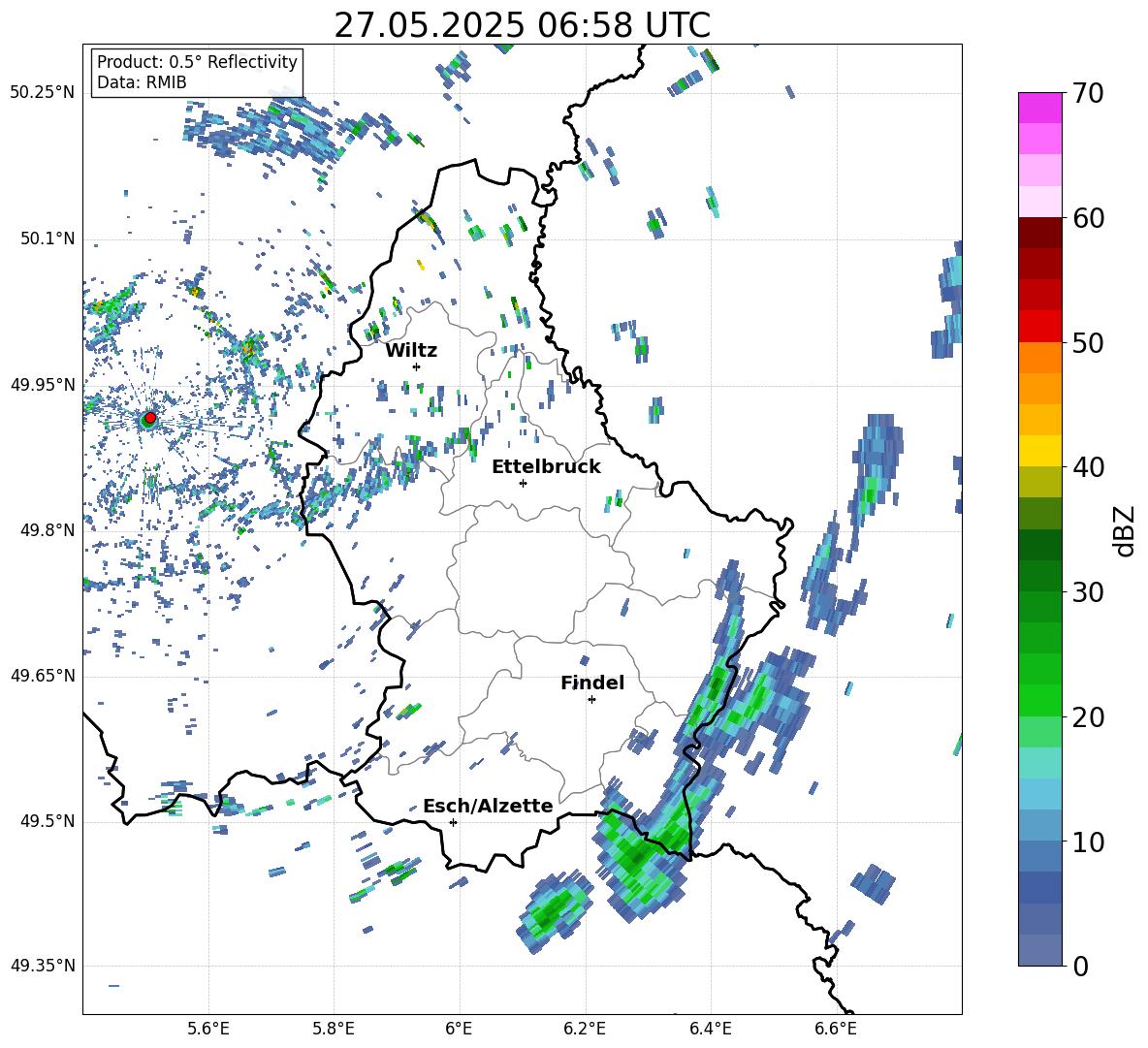
Task: Click the 49.95°N latitude label
Action: click(44, 385)
